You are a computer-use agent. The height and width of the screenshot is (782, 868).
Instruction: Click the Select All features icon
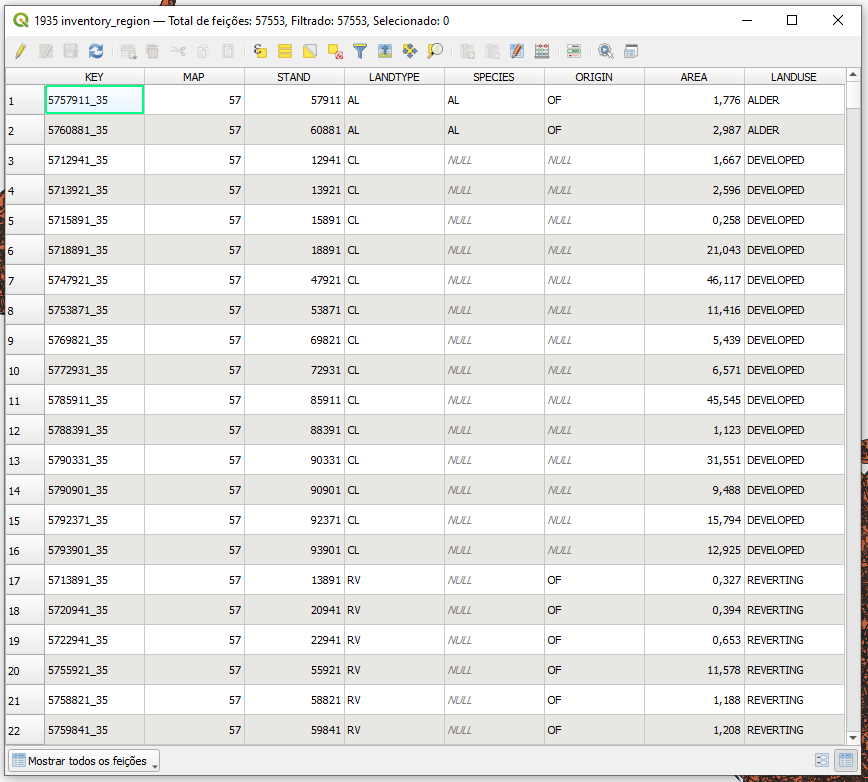click(285, 51)
